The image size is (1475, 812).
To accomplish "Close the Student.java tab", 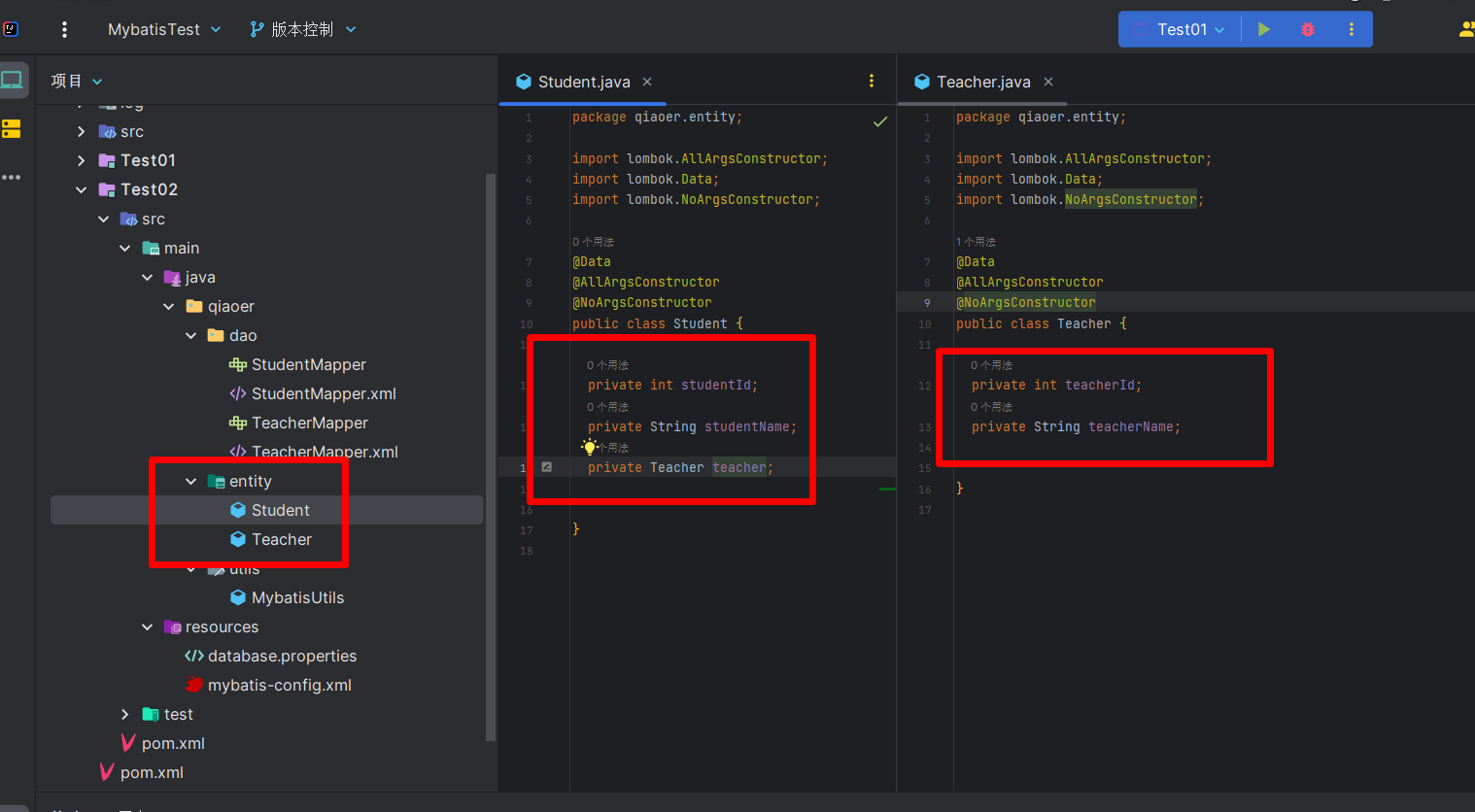I will tap(647, 82).
